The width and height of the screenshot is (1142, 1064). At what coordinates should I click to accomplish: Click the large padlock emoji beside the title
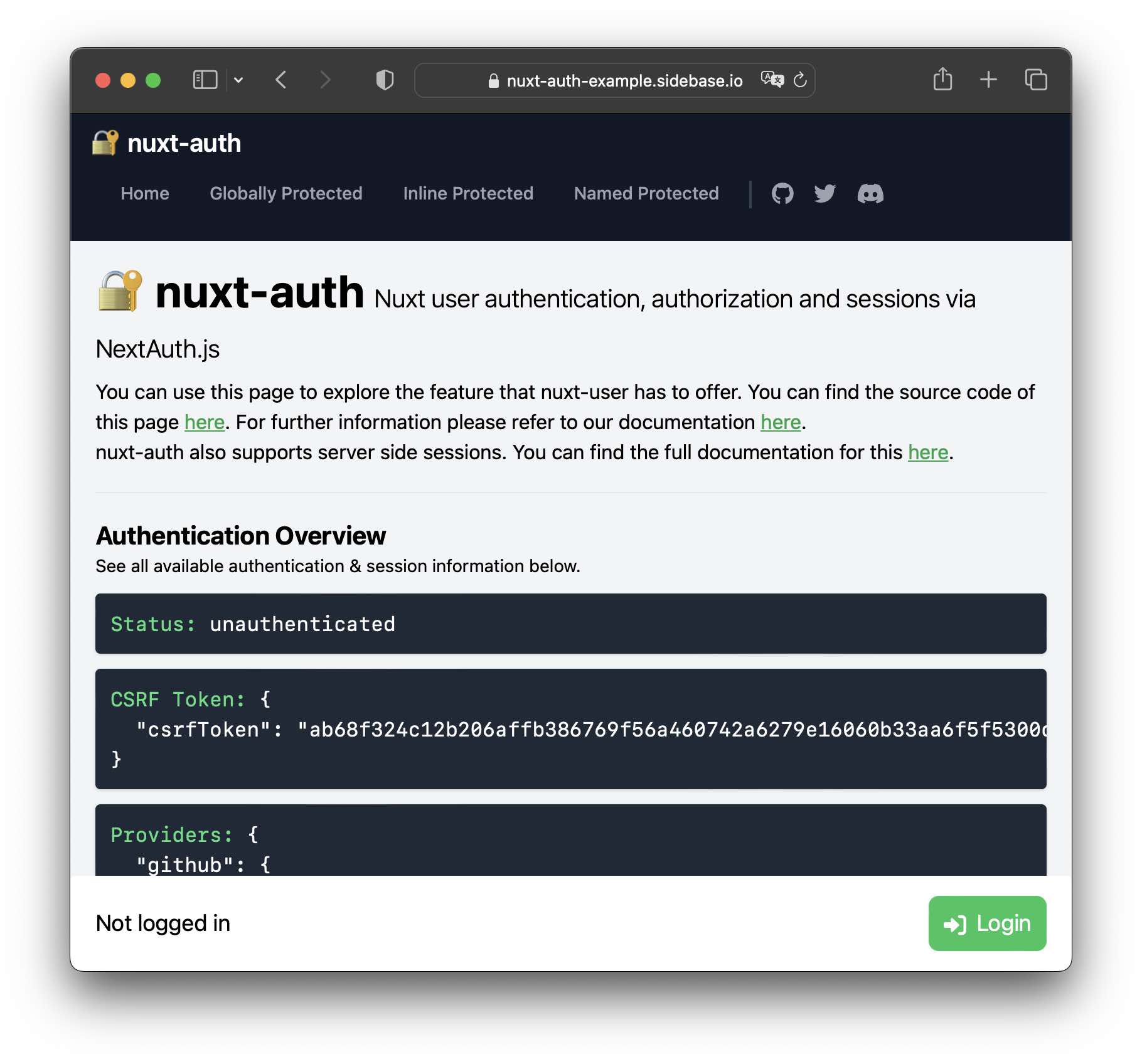120,290
